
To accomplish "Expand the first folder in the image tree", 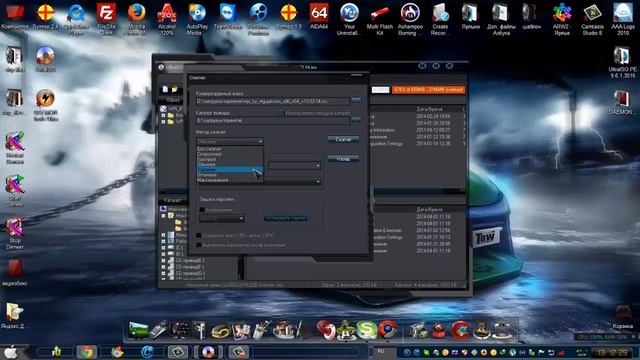I will pyautogui.click(x=164, y=116).
